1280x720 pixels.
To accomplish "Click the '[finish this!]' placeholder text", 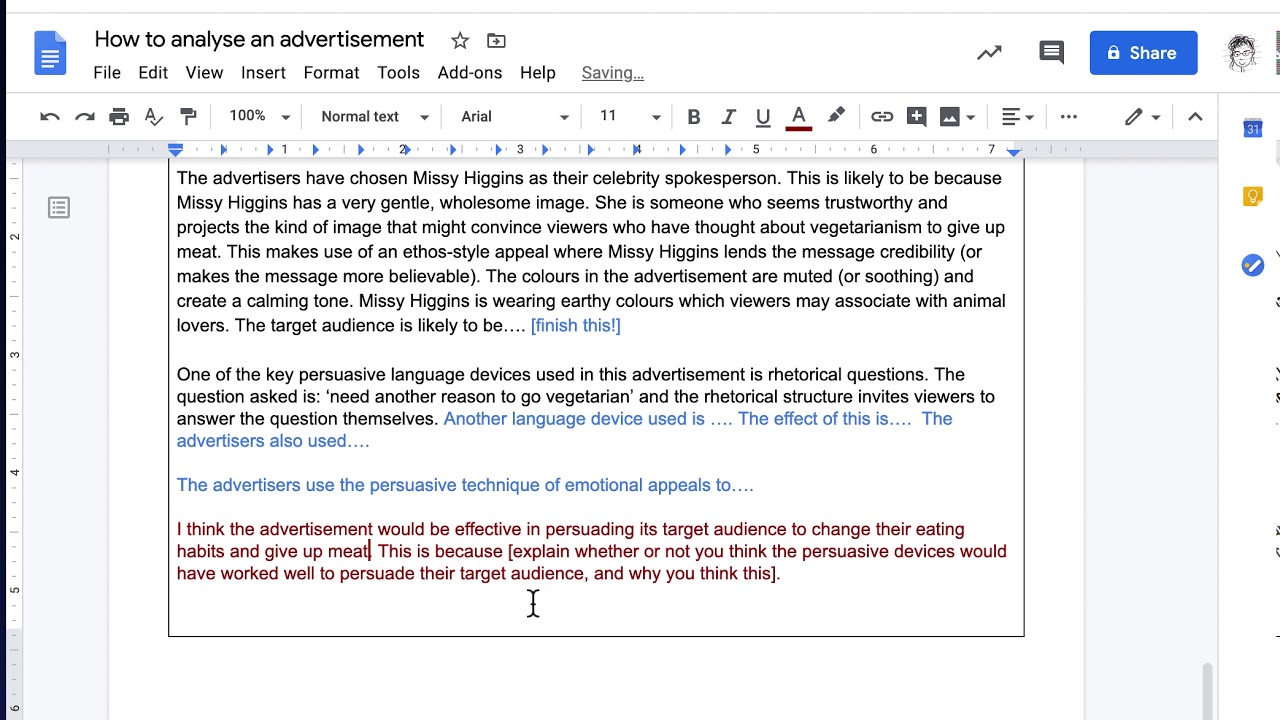I will [575, 326].
